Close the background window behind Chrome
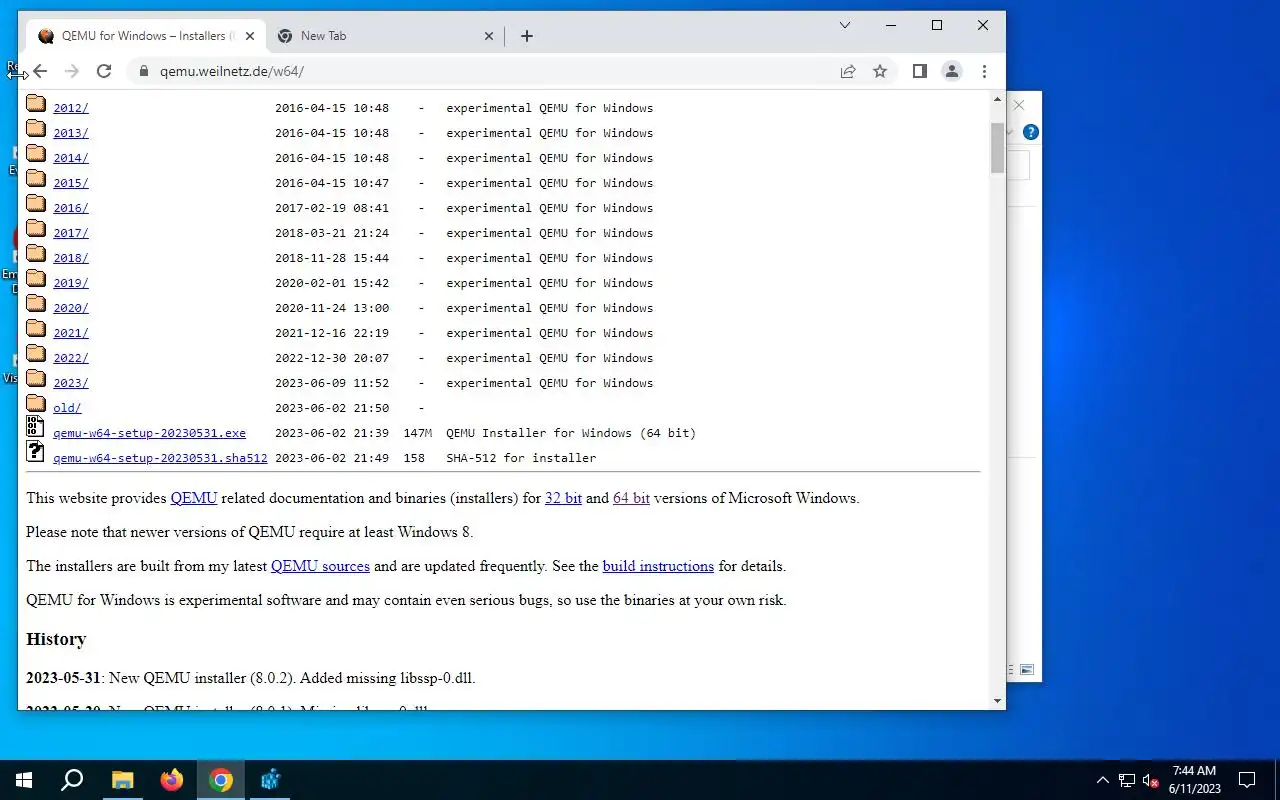This screenshot has width=1280, height=800. pos(1019,105)
